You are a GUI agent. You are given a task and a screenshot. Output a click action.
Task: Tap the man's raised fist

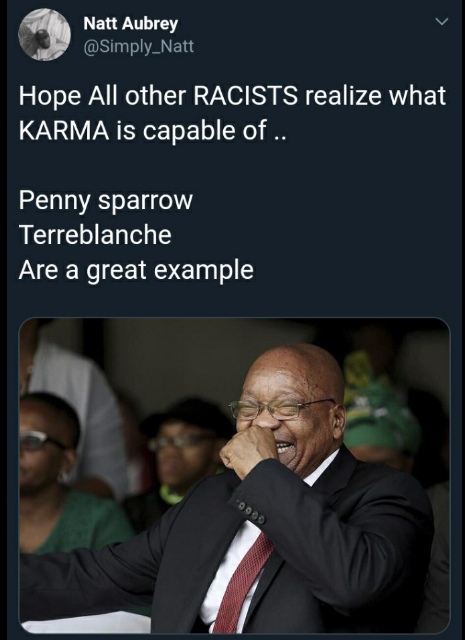pyautogui.click(x=248, y=451)
